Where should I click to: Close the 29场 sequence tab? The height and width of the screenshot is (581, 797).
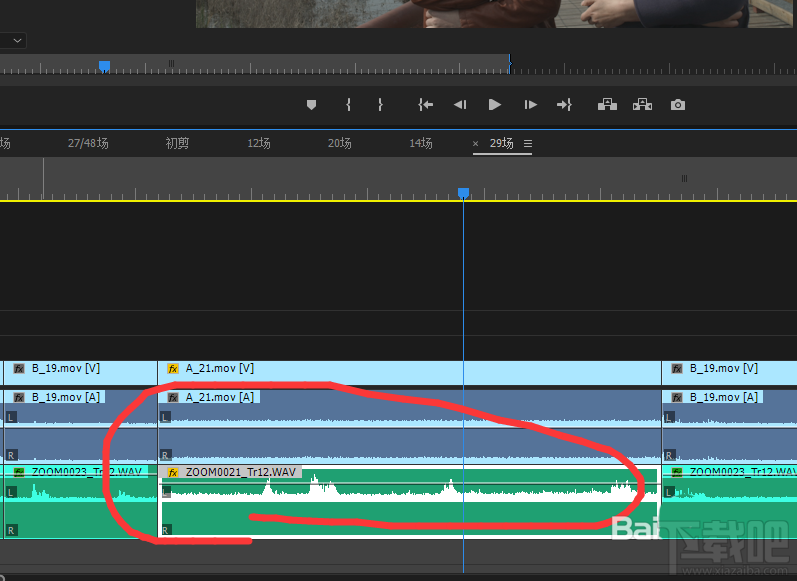[476, 144]
